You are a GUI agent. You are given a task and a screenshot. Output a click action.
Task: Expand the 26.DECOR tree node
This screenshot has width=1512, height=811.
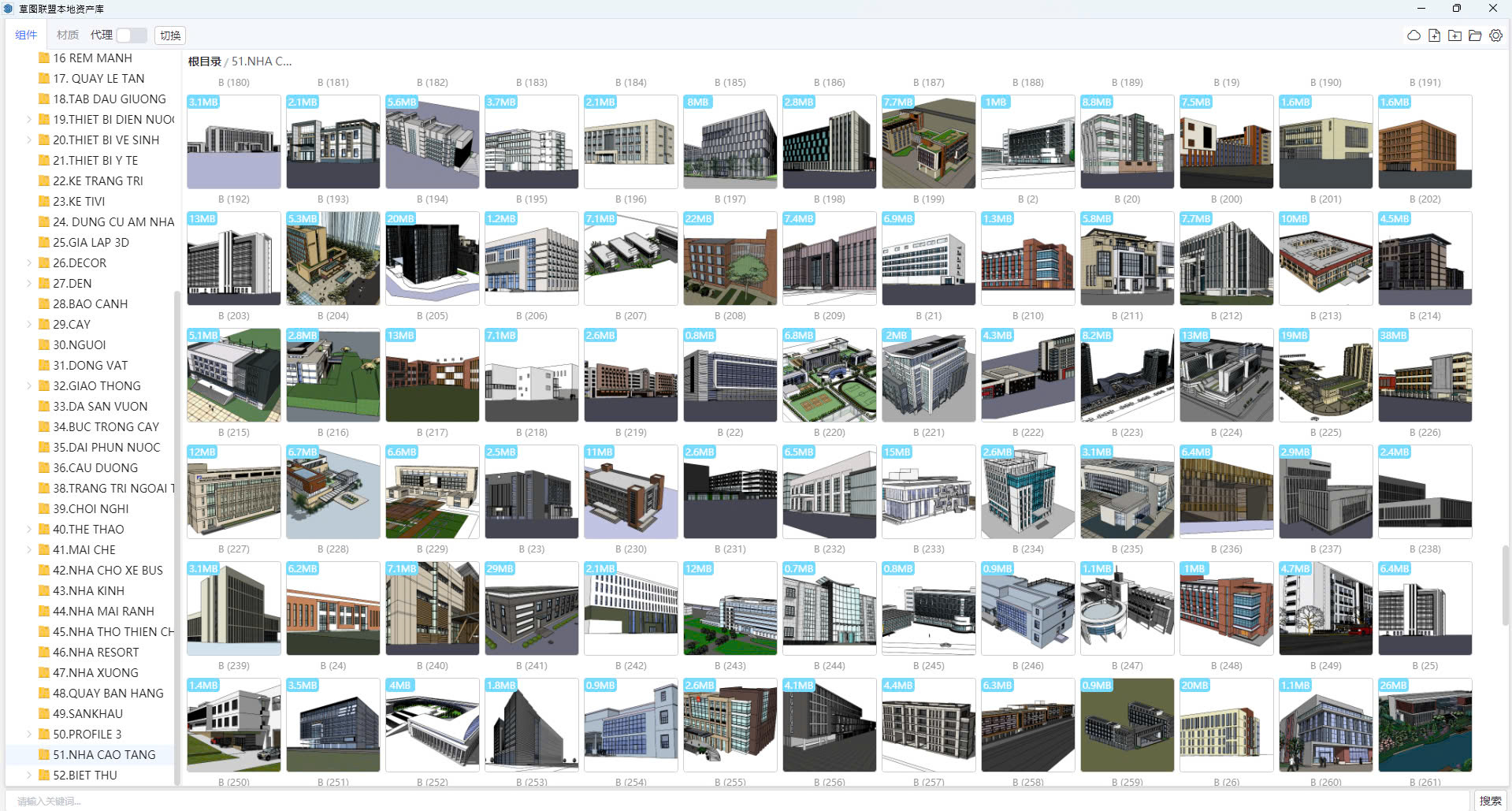(x=29, y=263)
